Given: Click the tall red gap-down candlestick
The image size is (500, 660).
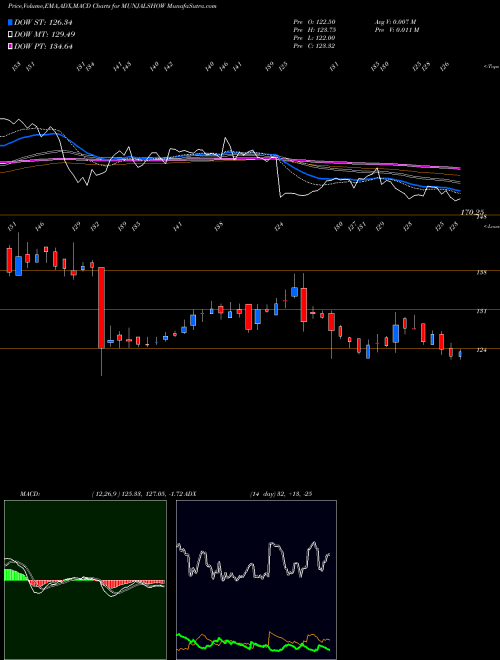Looking at the screenshot, I should (101, 308).
